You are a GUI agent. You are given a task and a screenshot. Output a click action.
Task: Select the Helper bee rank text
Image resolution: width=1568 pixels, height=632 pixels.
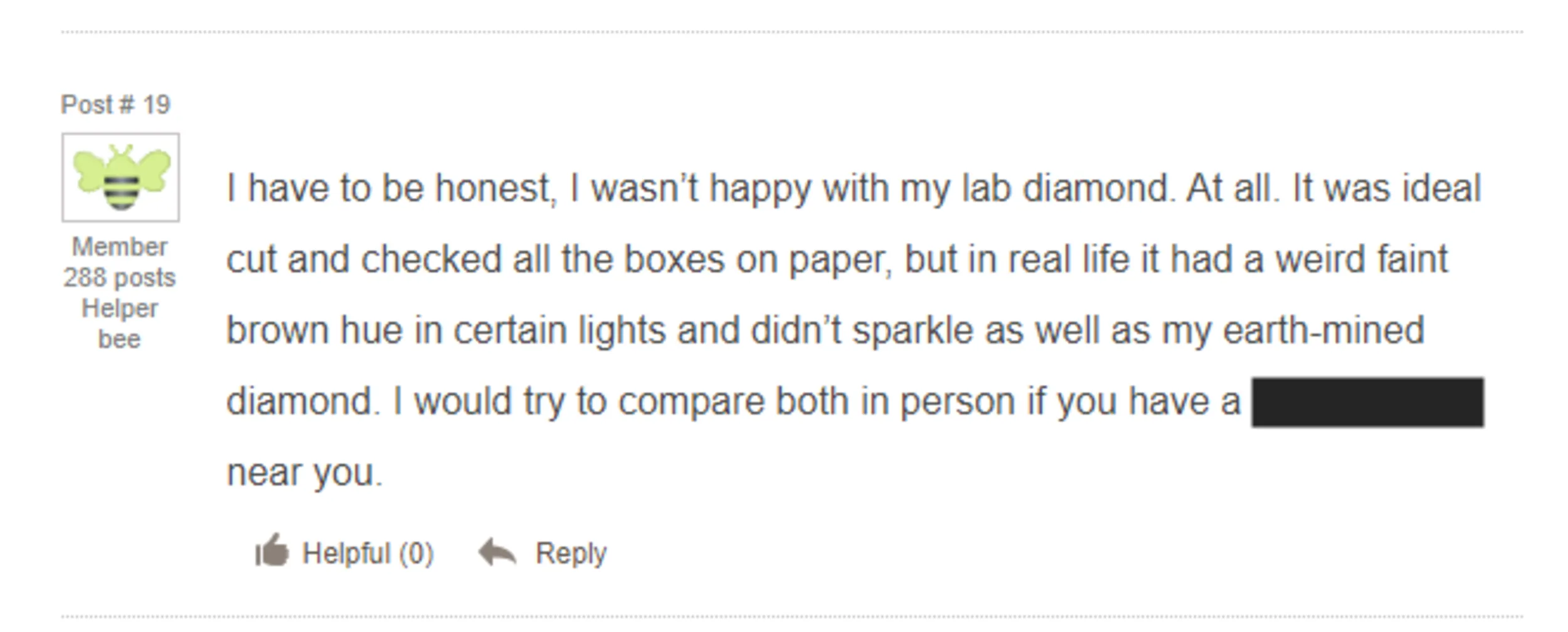[x=119, y=324]
